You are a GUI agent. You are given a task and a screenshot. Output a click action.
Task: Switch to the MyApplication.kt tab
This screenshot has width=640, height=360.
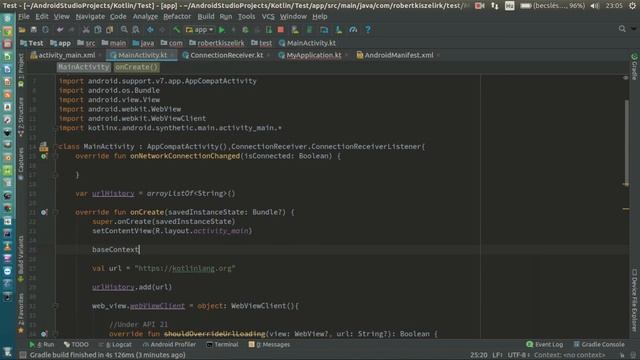point(313,55)
